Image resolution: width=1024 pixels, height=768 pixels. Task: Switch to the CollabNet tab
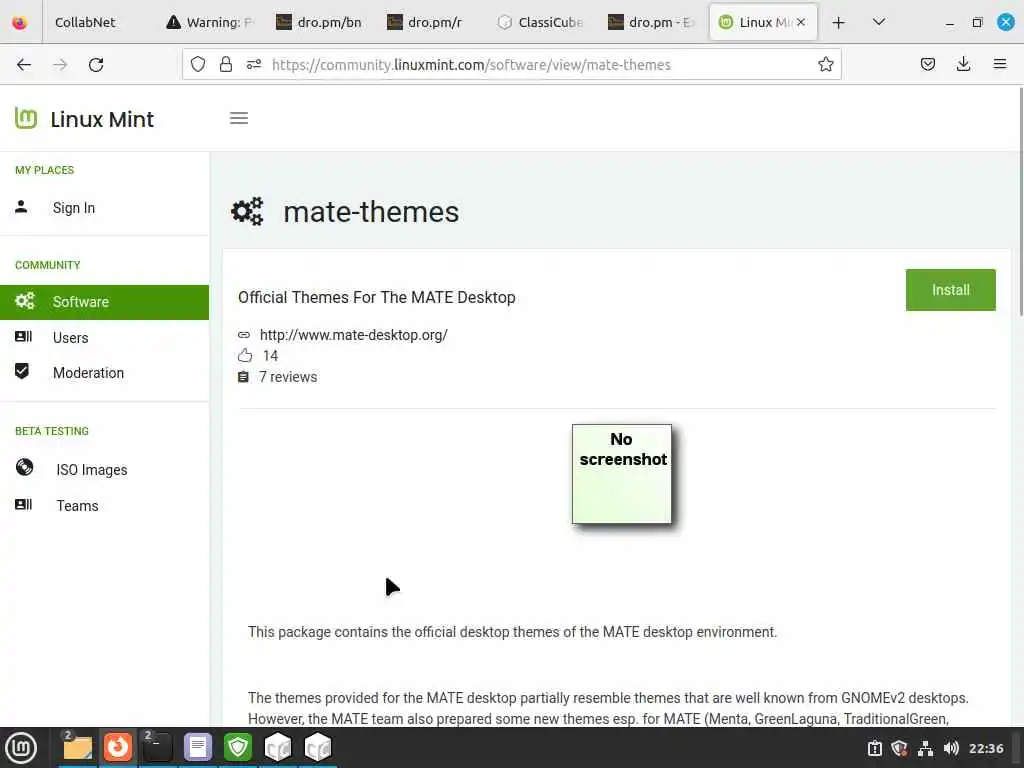pos(85,22)
